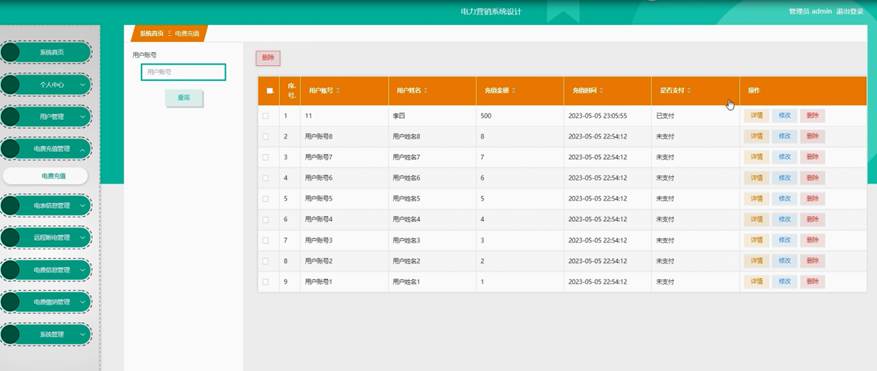Focus the 用户账号 search input field

tap(183, 72)
